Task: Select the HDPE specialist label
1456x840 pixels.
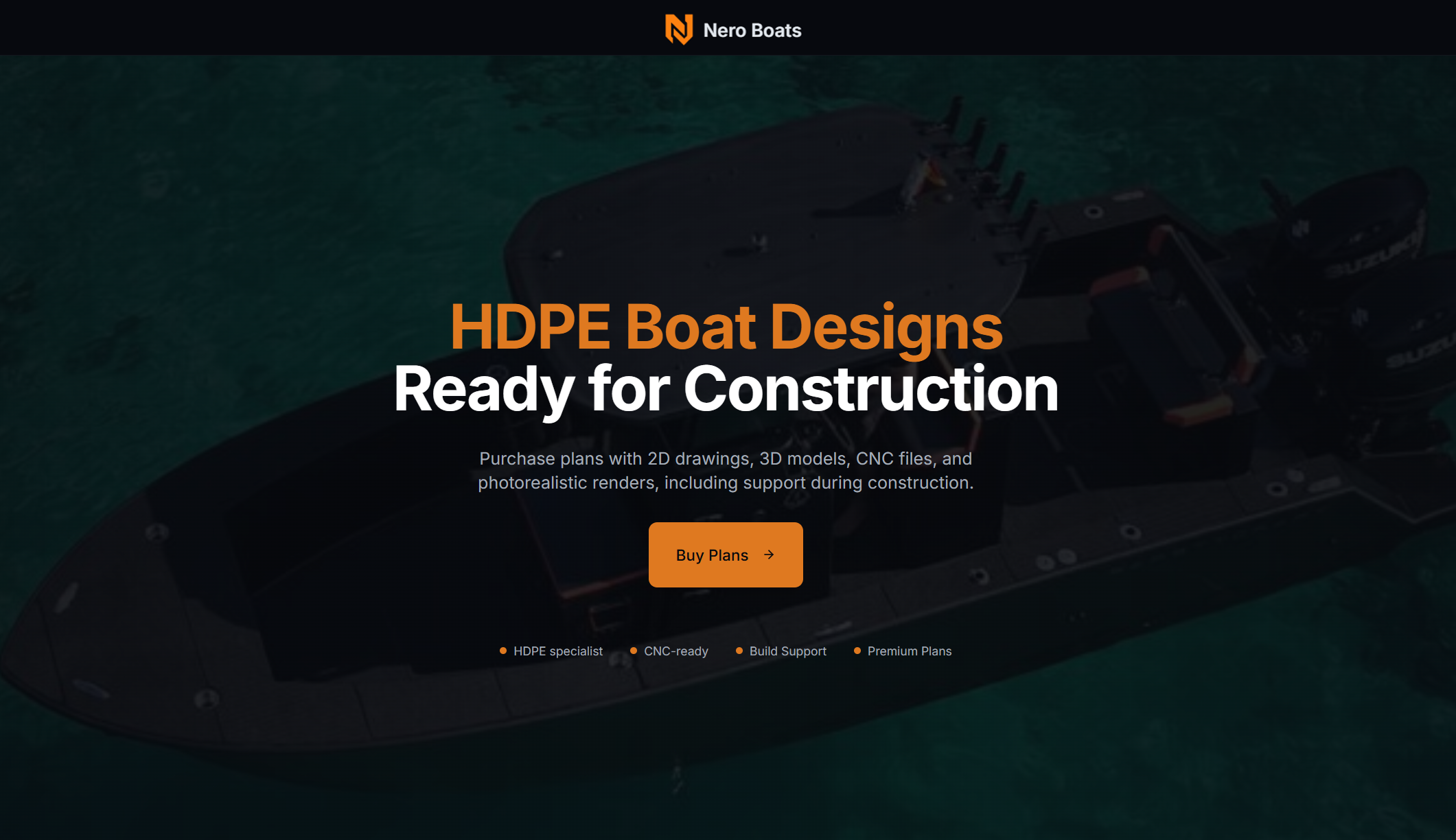Action: [557, 651]
